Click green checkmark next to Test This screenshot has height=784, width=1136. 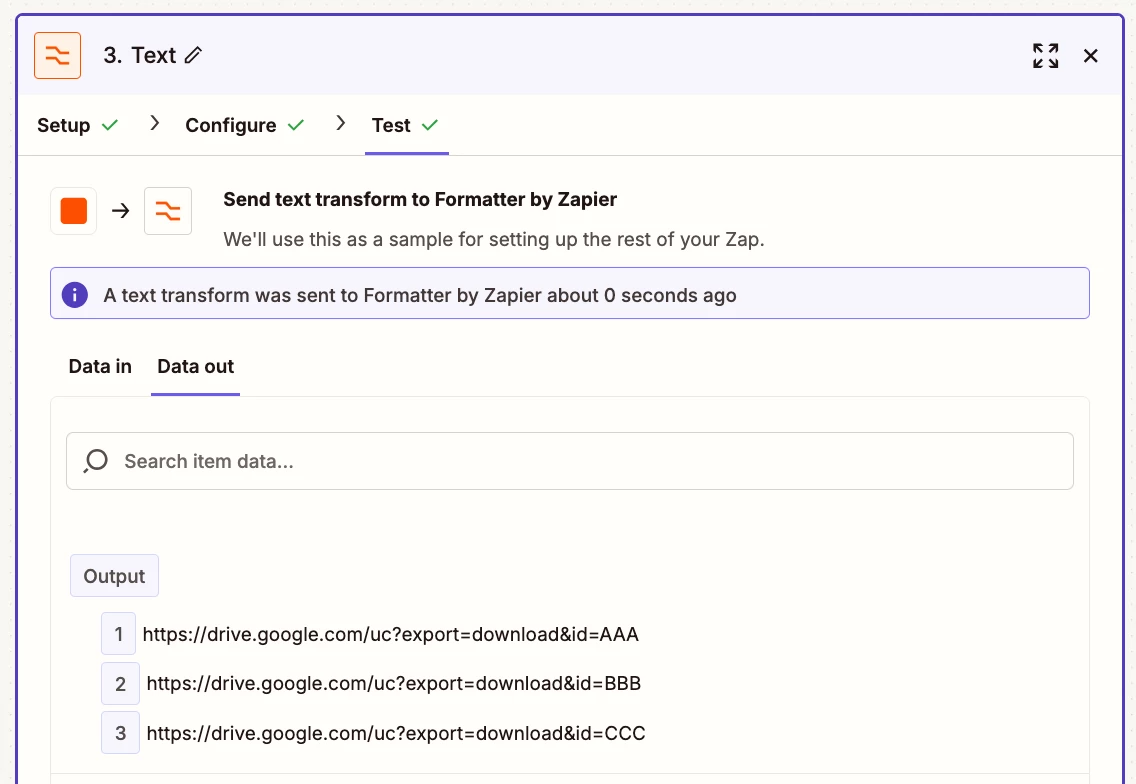click(x=430, y=125)
